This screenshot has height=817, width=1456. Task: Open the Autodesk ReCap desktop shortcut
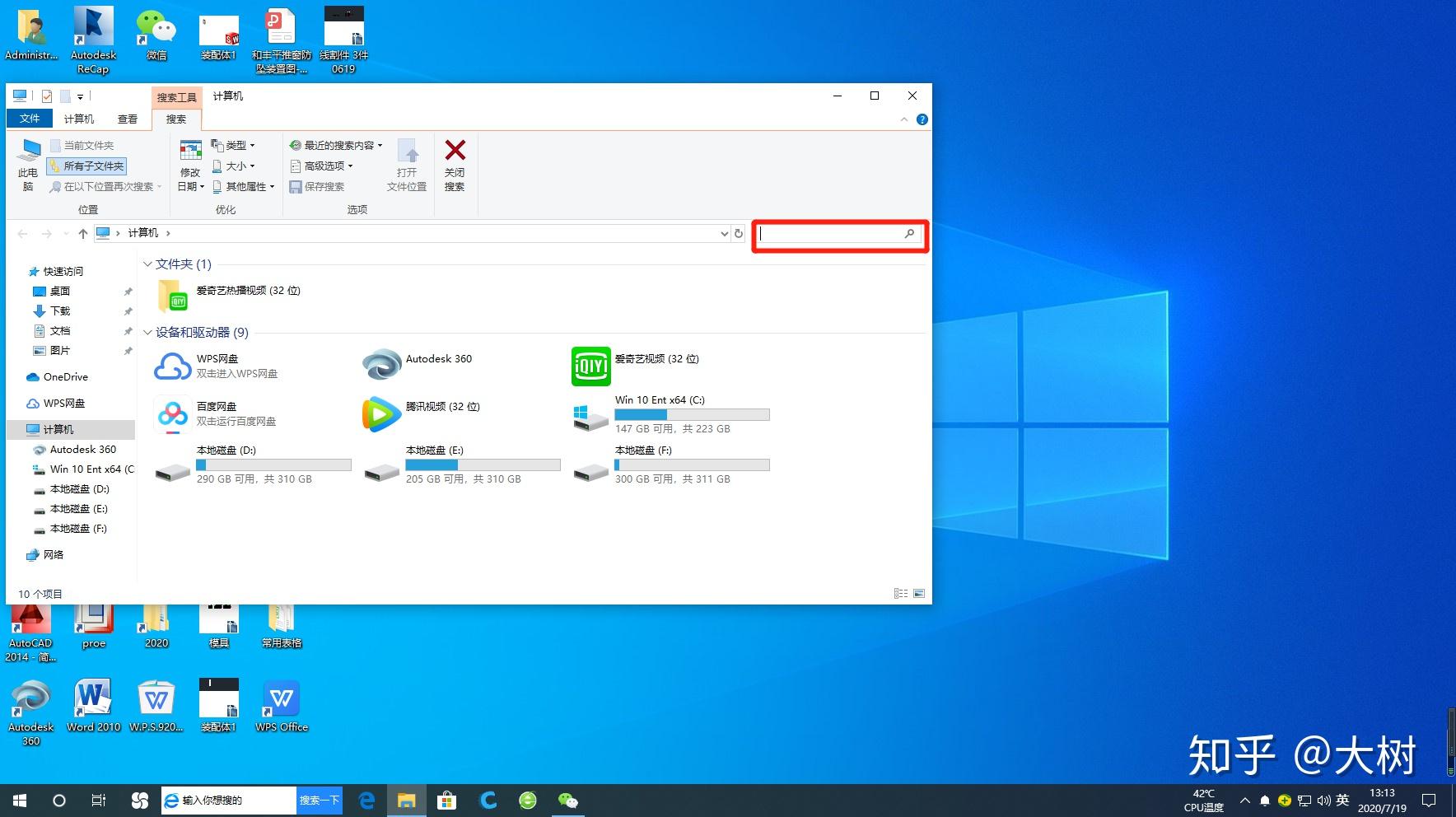[x=93, y=40]
